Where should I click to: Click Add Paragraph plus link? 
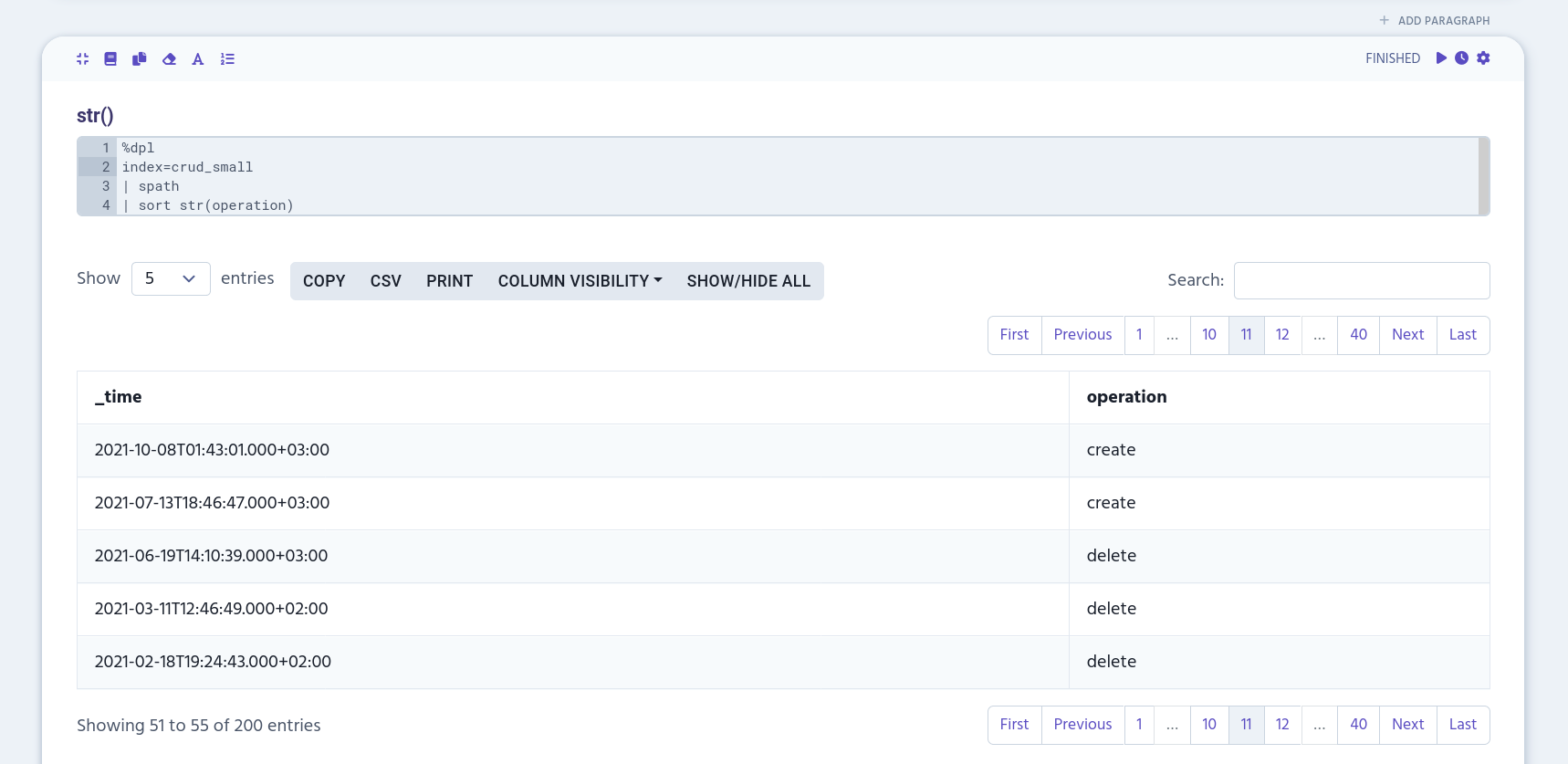(x=1435, y=20)
